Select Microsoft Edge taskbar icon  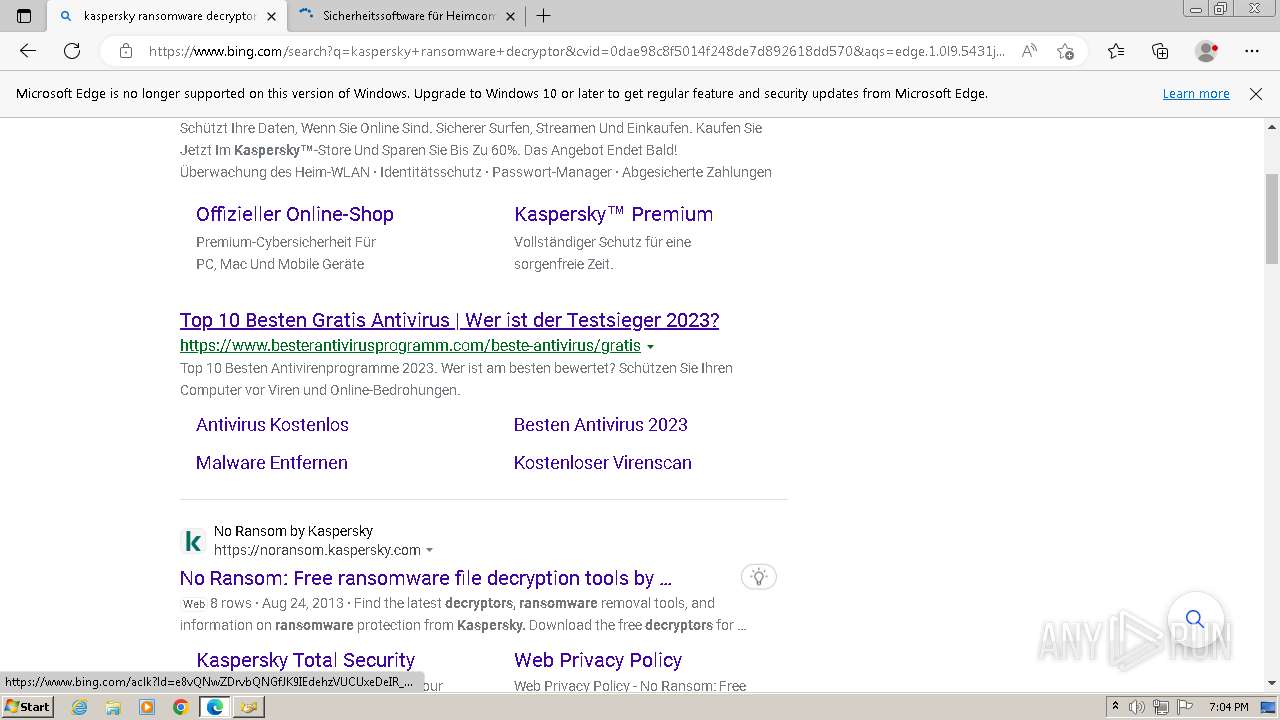(214, 707)
